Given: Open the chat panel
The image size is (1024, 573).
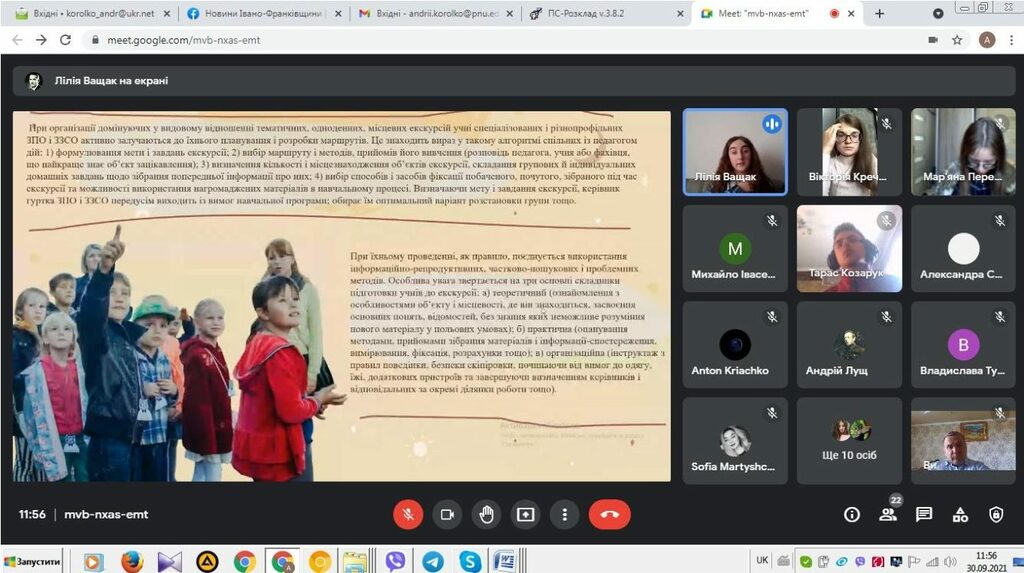Looking at the screenshot, I should (924, 514).
